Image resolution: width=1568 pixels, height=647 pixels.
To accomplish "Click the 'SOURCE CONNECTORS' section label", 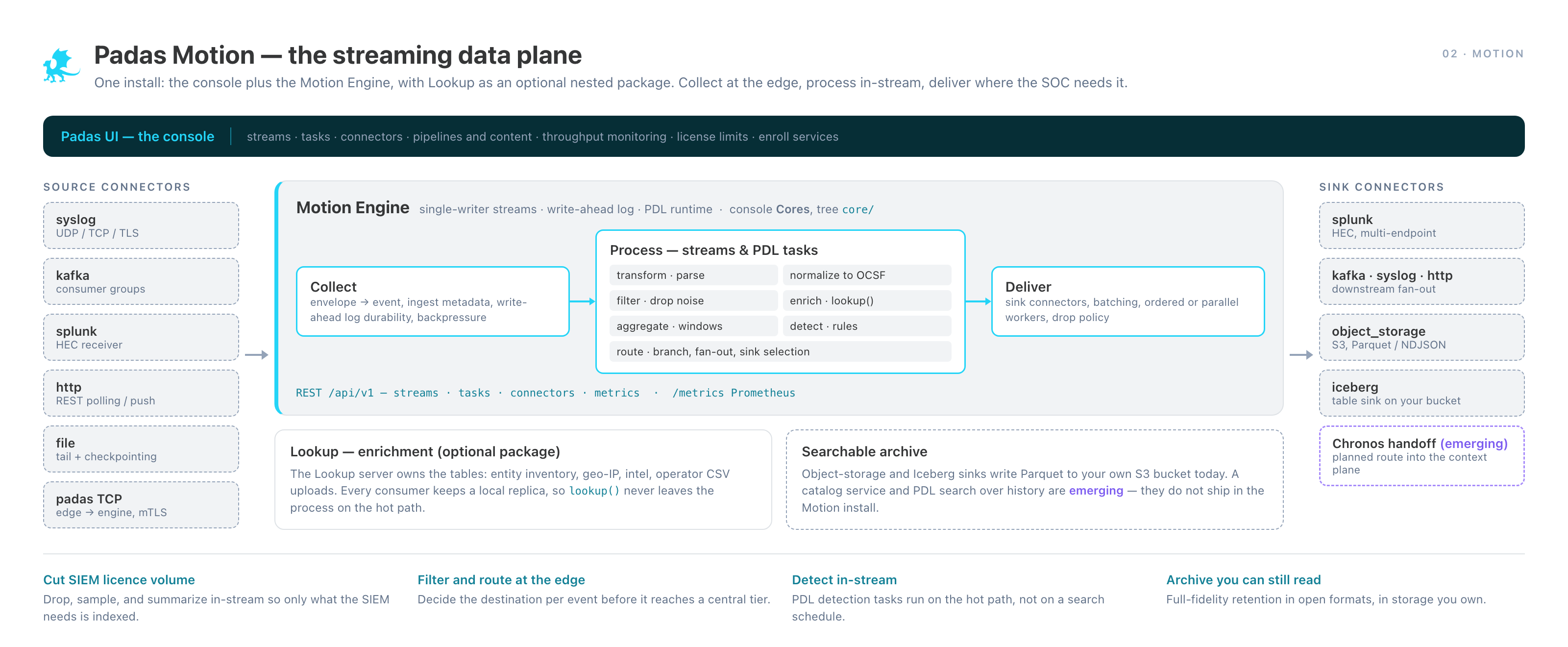I will 117,187.
